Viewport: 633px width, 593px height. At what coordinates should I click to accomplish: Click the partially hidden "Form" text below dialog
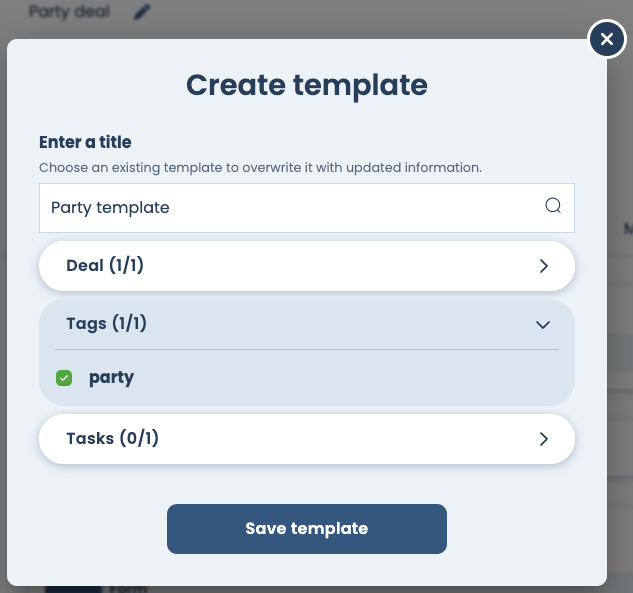128,589
